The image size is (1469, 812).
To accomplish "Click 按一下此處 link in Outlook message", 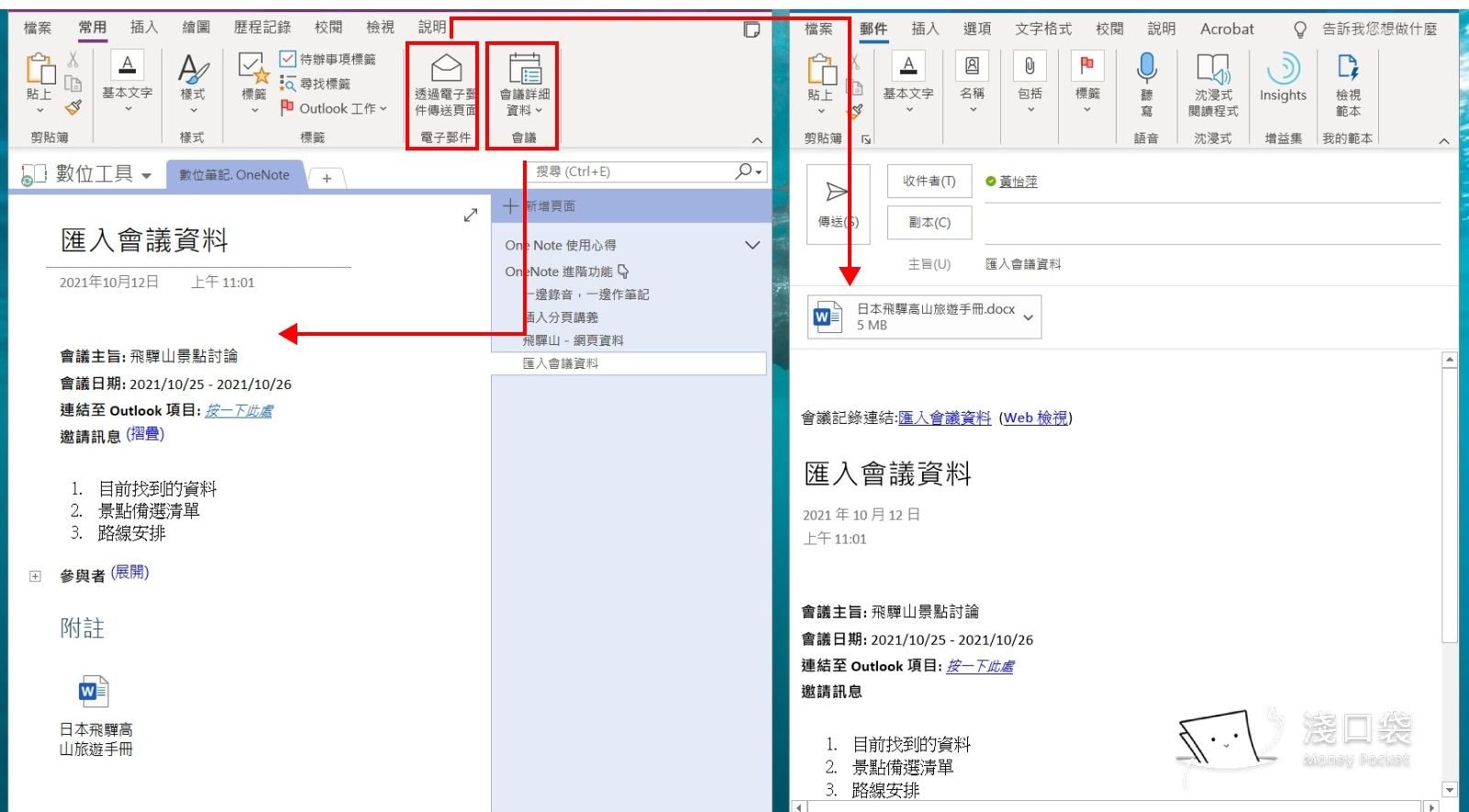I will (x=980, y=666).
